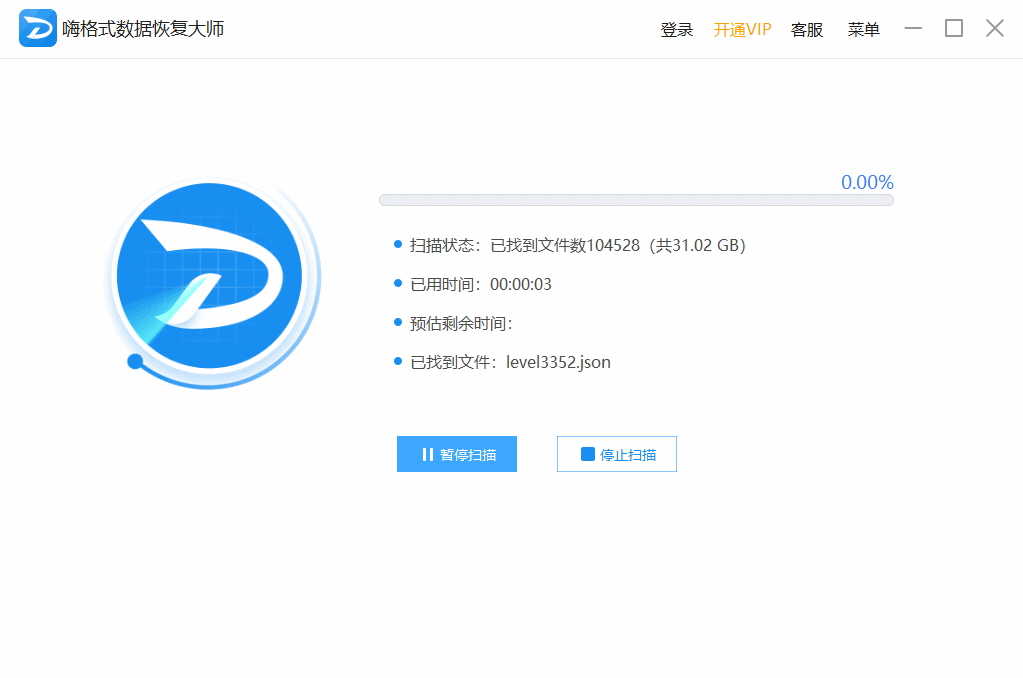Close the application window
Screen dimensions: 1023x678
pyautogui.click(x=995, y=28)
